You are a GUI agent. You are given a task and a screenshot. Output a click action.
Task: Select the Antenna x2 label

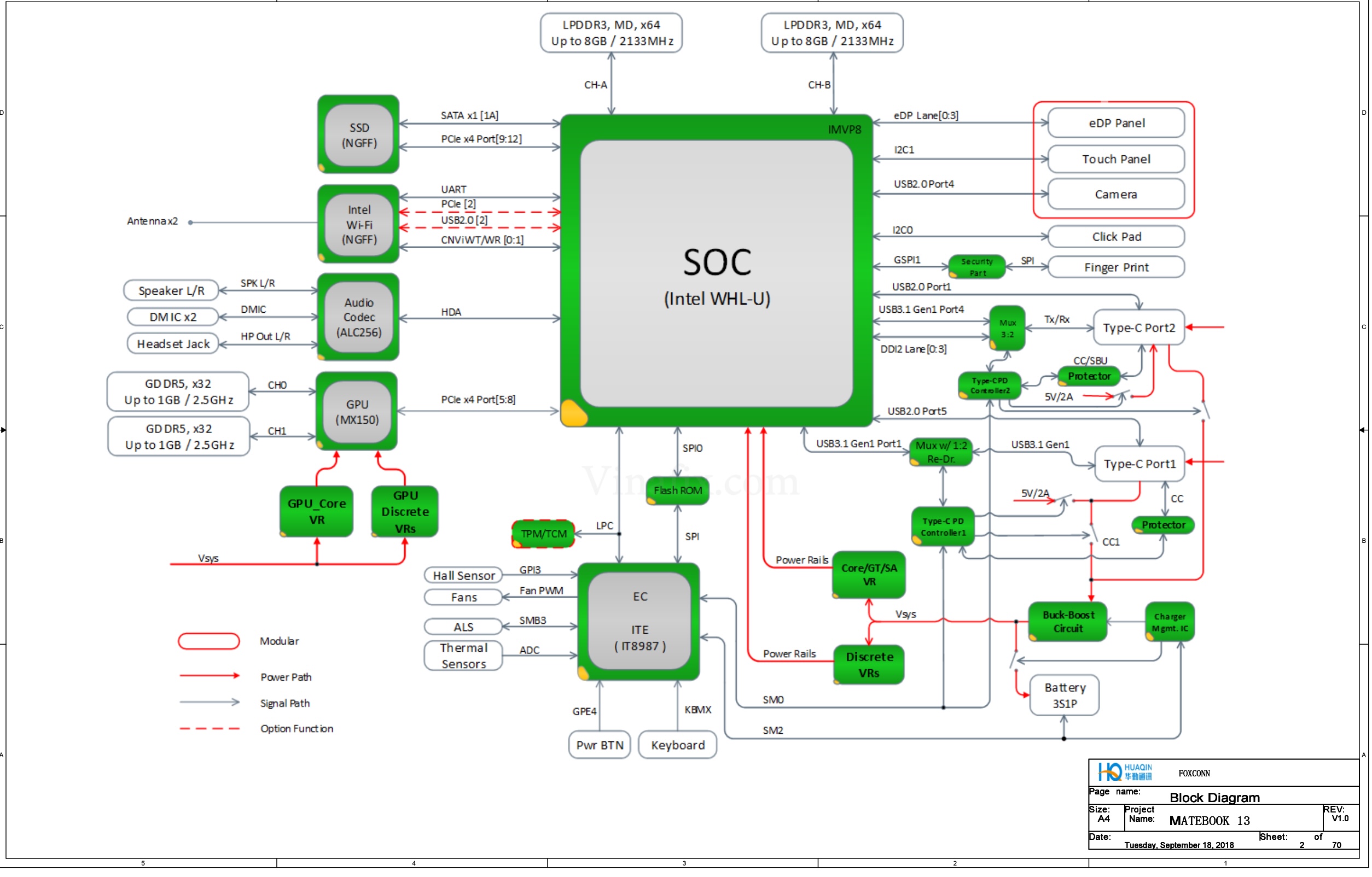tap(152, 221)
